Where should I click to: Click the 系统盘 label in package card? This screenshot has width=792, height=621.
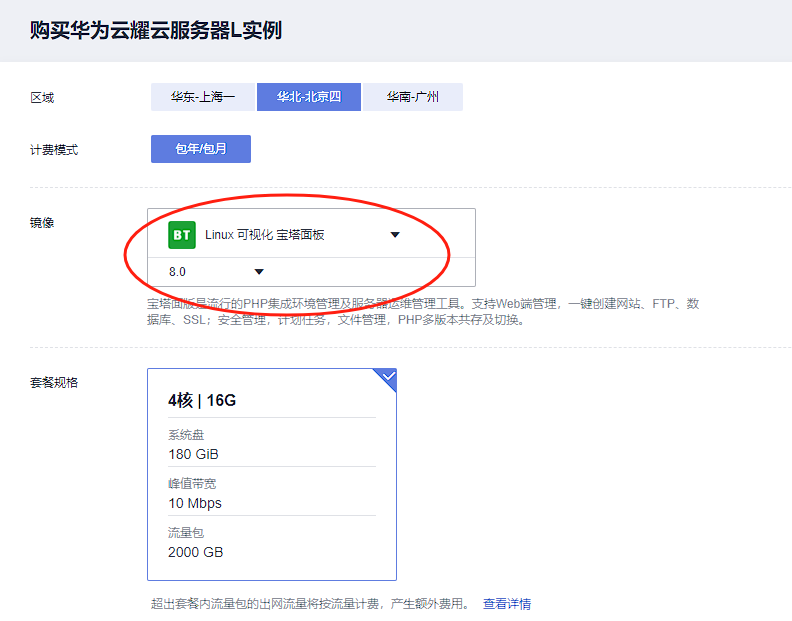[x=186, y=435]
